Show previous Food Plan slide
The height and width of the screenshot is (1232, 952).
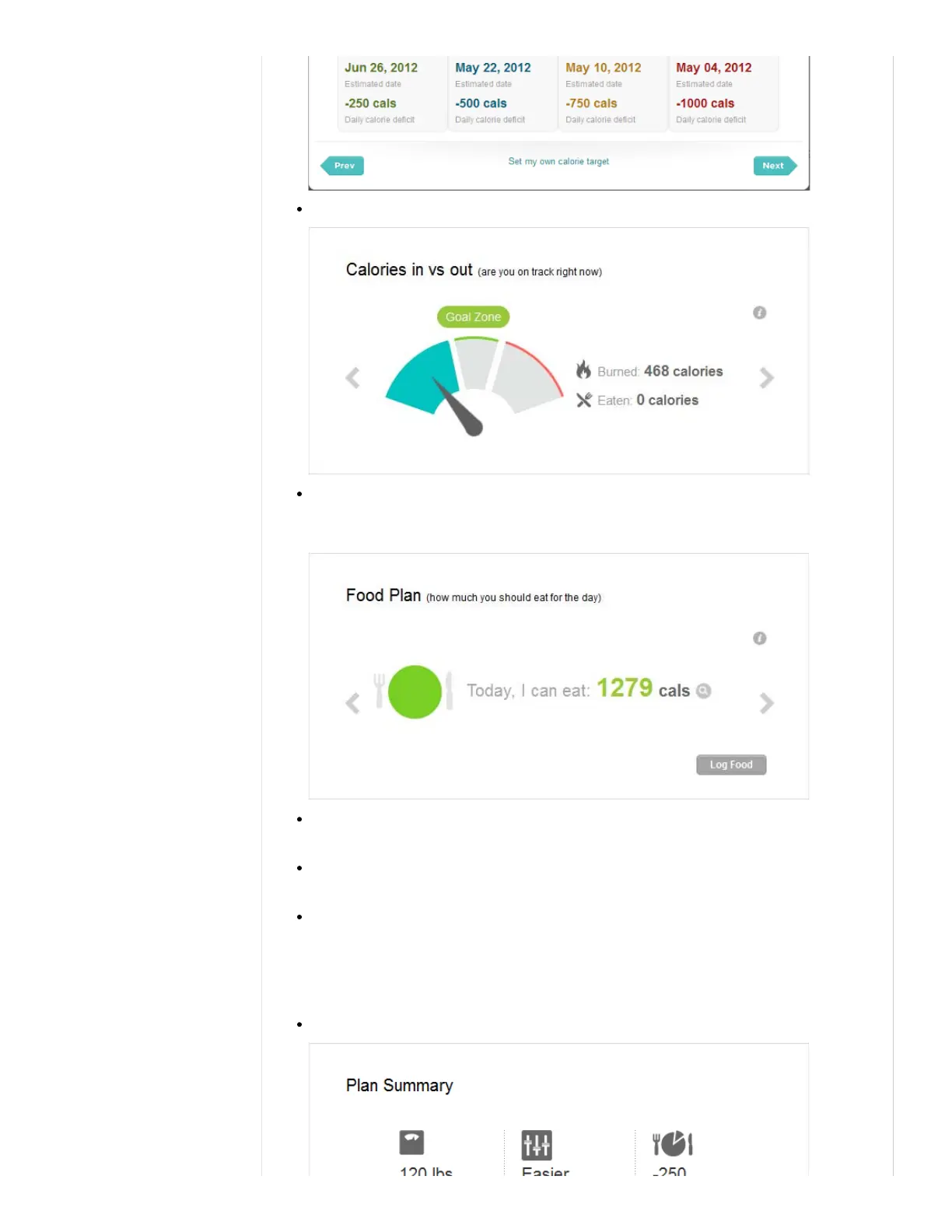[x=353, y=703]
